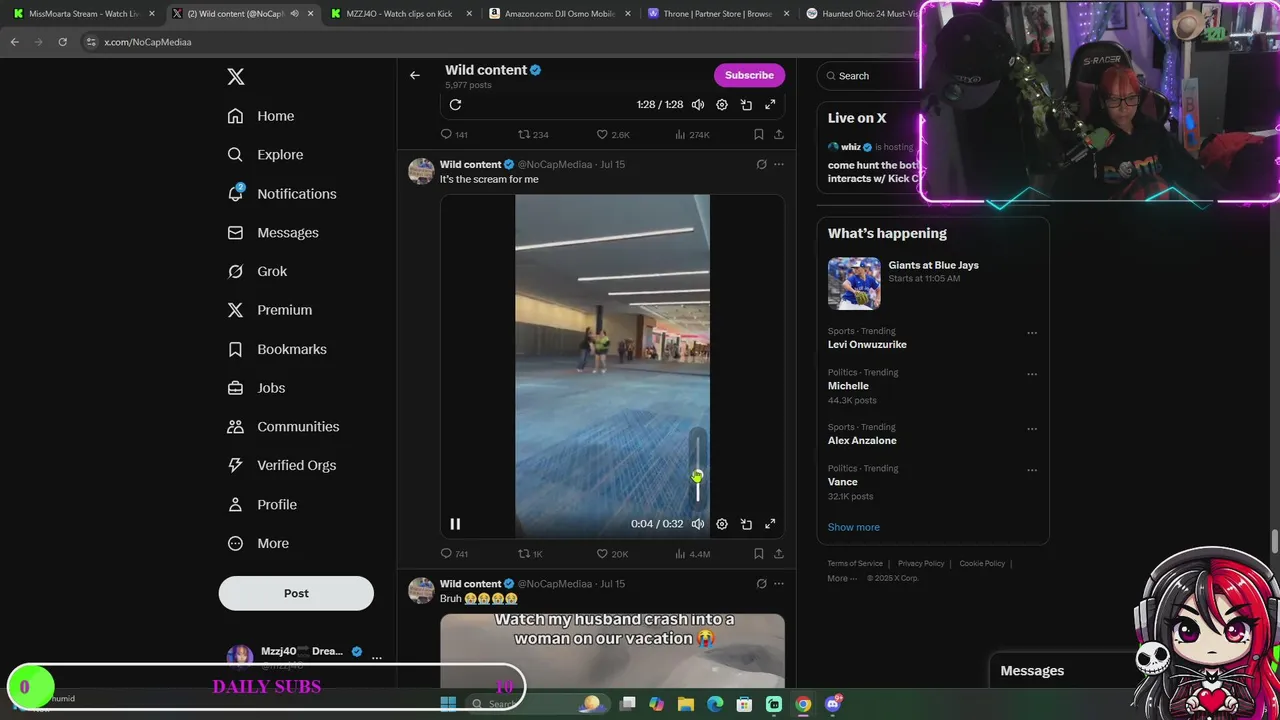Screen dimensions: 1280x720
Task: Click the X logo in sidebar
Action: [236, 77]
